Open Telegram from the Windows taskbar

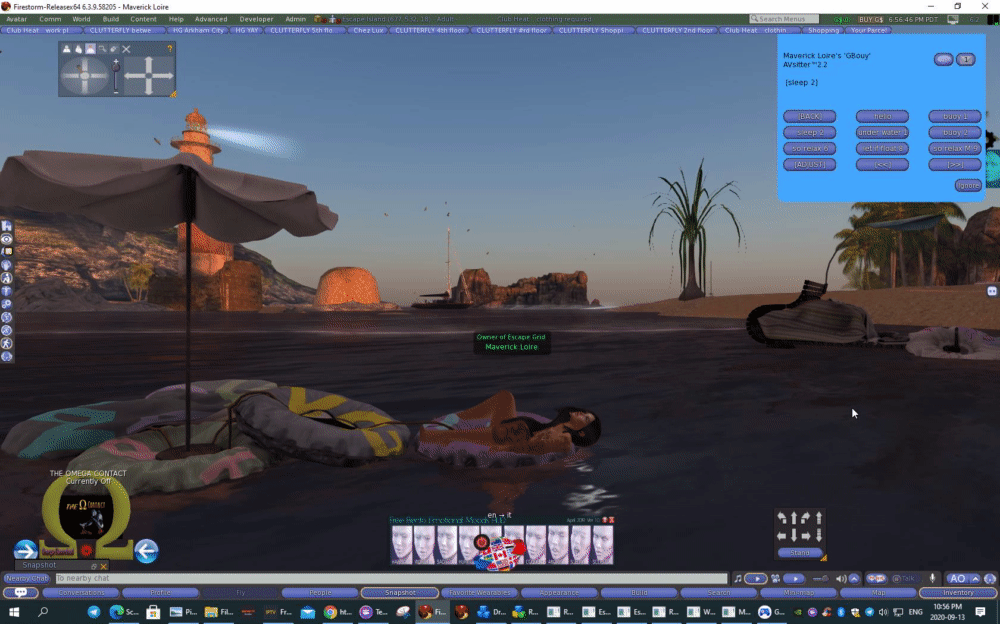(x=94, y=612)
